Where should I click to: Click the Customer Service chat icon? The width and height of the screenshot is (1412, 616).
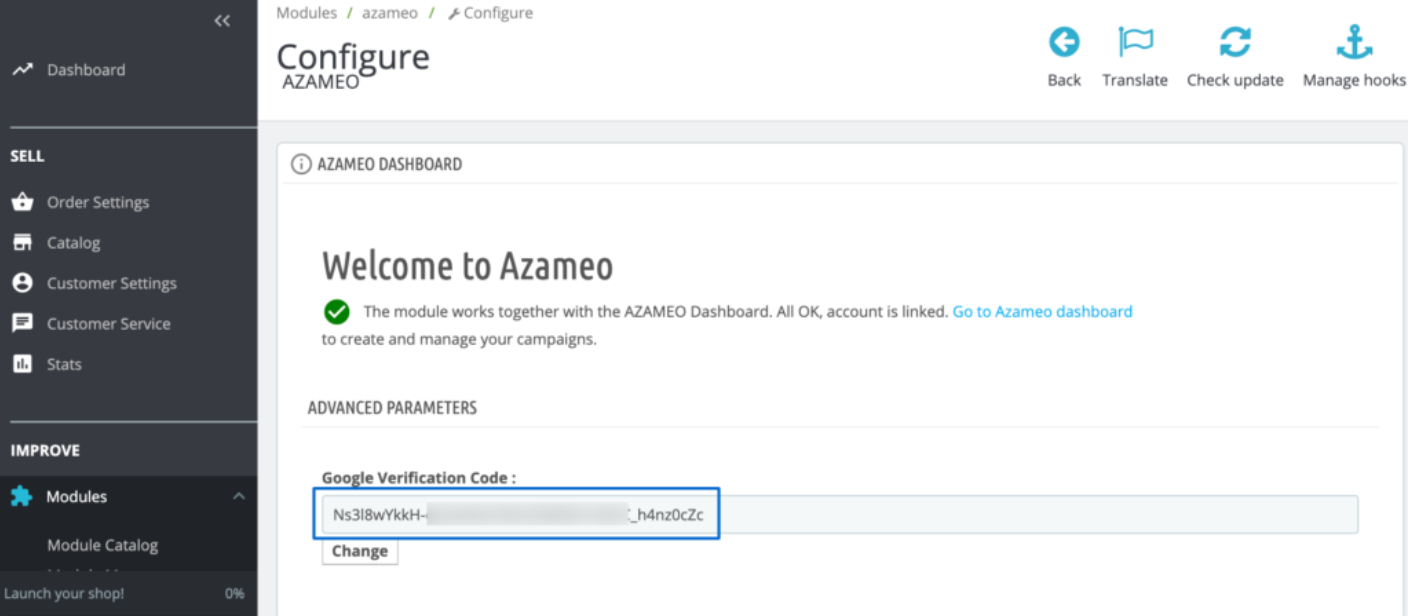pos(22,324)
